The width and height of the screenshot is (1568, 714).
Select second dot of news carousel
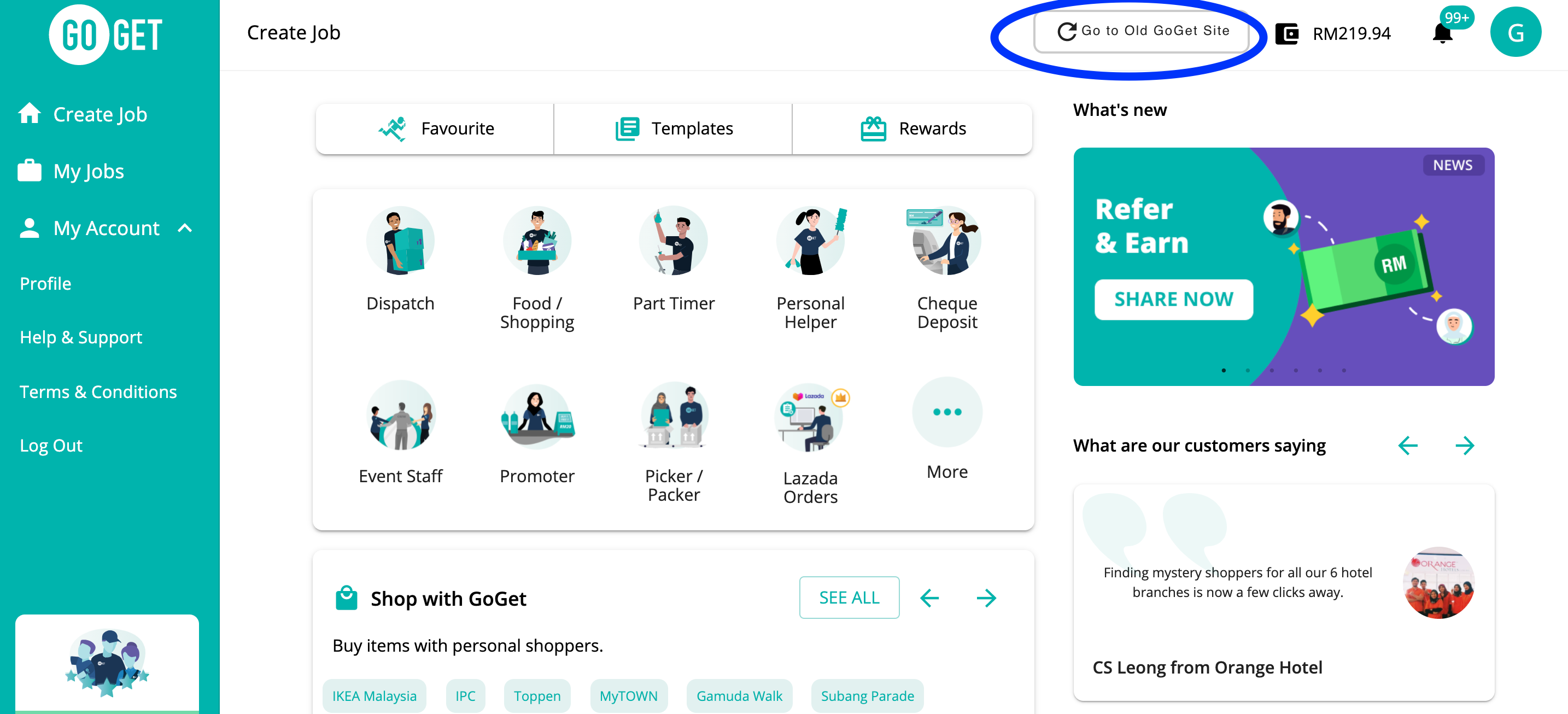[1247, 370]
